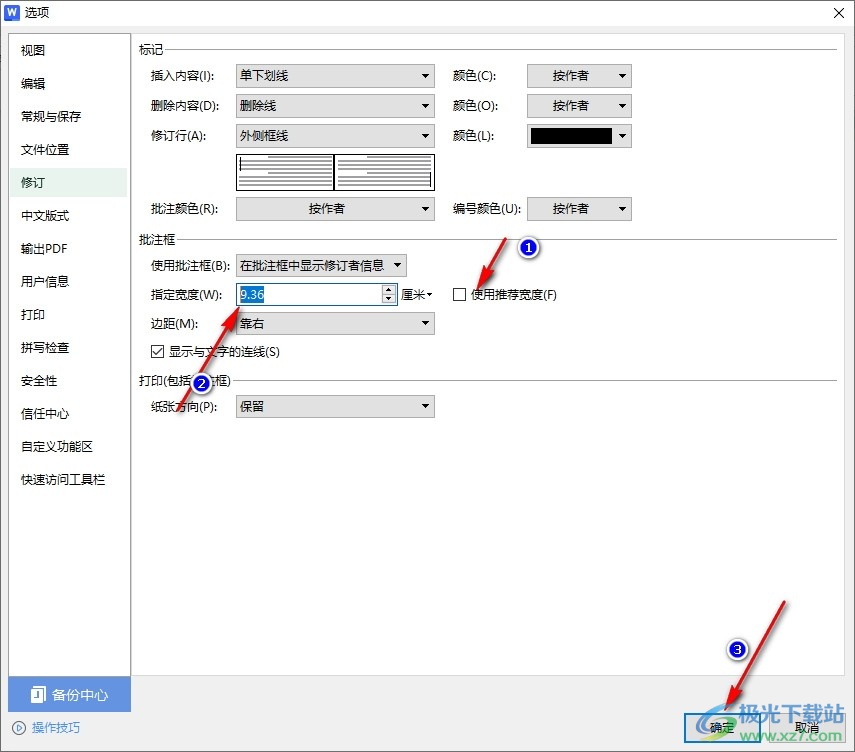Close the 选项 dialog
Viewport: 855px width, 752px height.
tap(839, 13)
